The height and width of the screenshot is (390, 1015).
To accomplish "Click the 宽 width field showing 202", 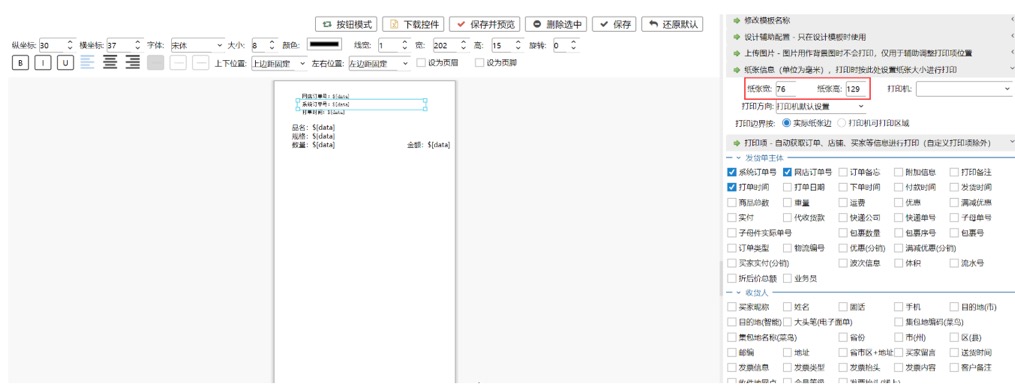I will pos(444,45).
